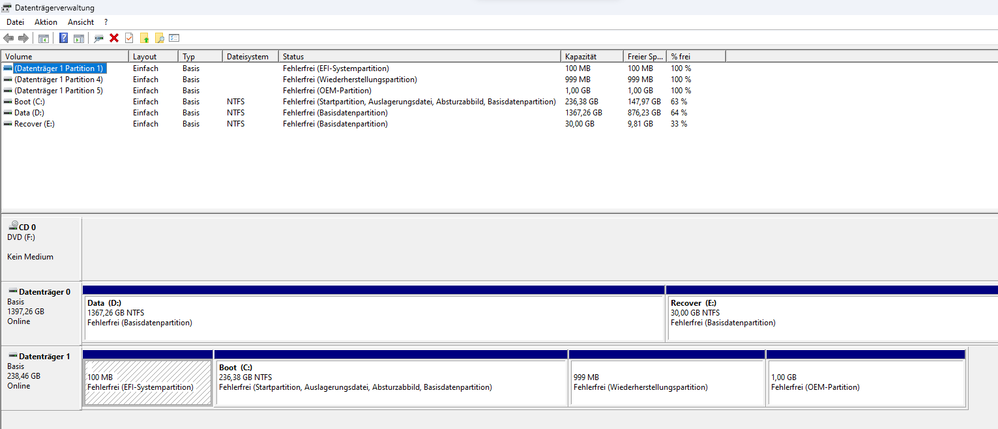Select (Datenträger 1 Partition 4) row
The height and width of the screenshot is (429, 998).
(59, 80)
